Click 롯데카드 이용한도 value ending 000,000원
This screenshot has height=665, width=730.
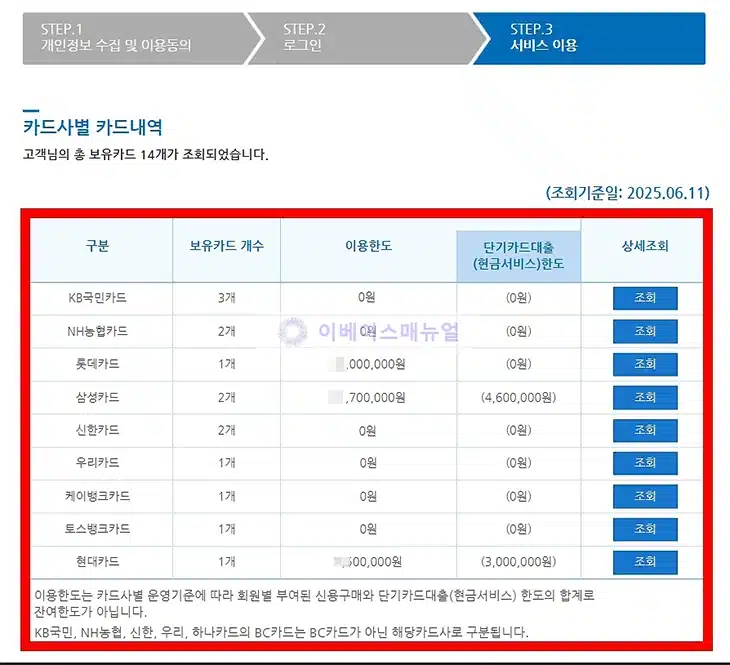coord(368,364)
